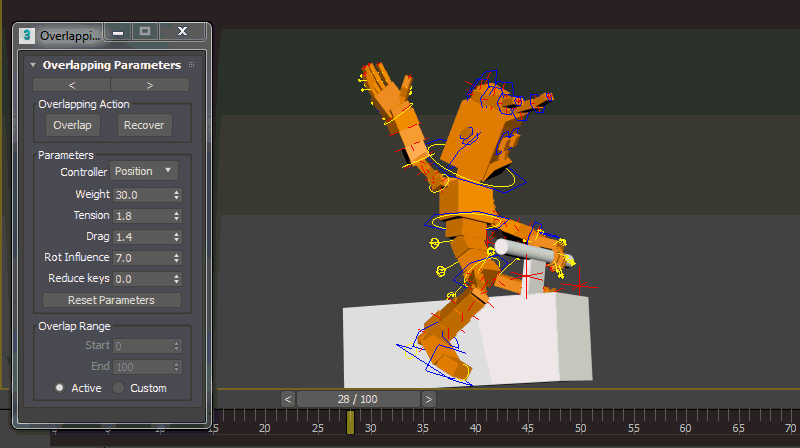Close the Overlapping dialog window
Viewport: 800px width, 448px height.
click(182, 33)
